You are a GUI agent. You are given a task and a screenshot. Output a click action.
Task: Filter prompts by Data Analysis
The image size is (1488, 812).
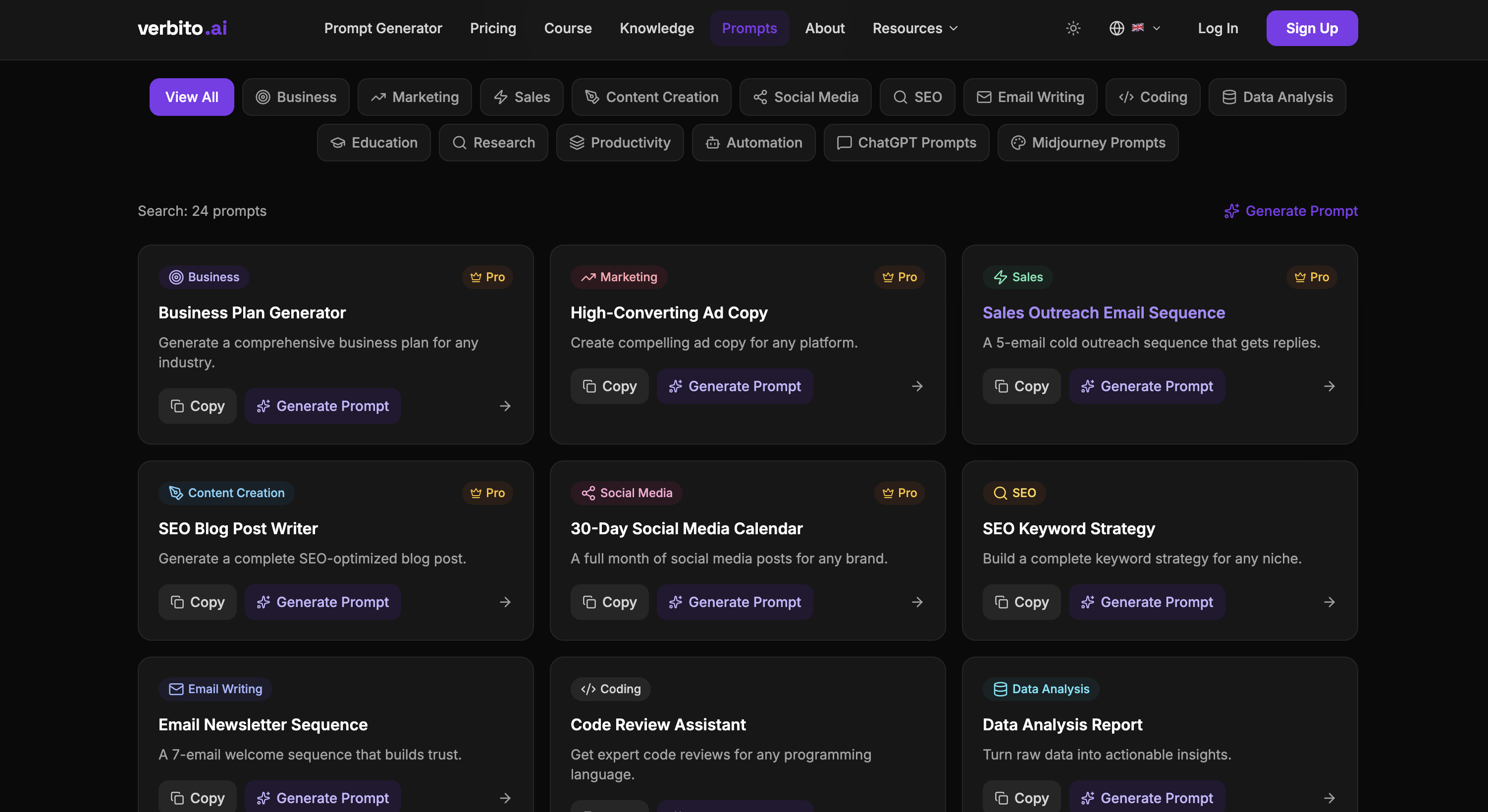click(x=1277, y=97)
